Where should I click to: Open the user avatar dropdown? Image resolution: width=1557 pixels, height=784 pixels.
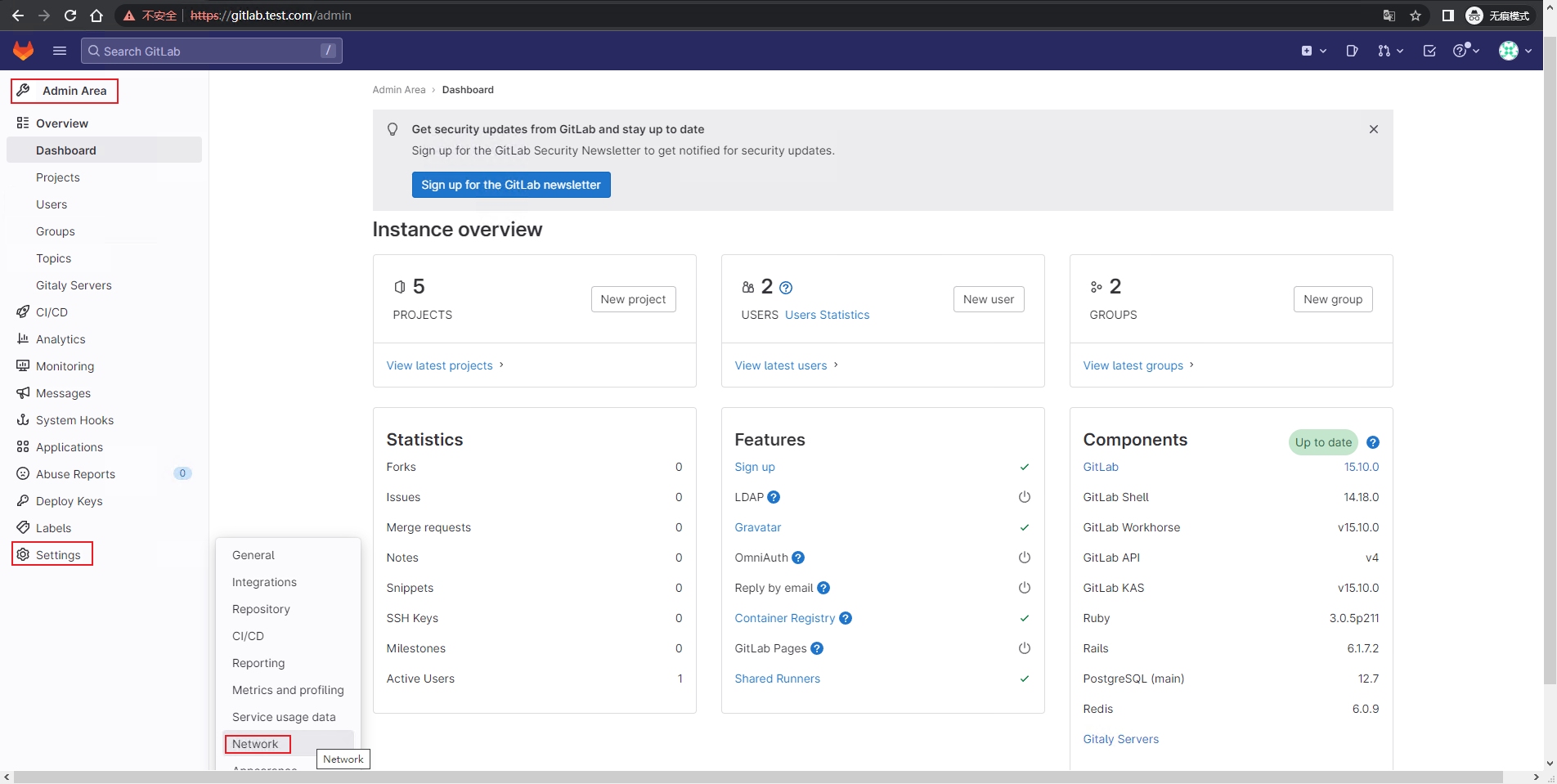[1515, 51]
